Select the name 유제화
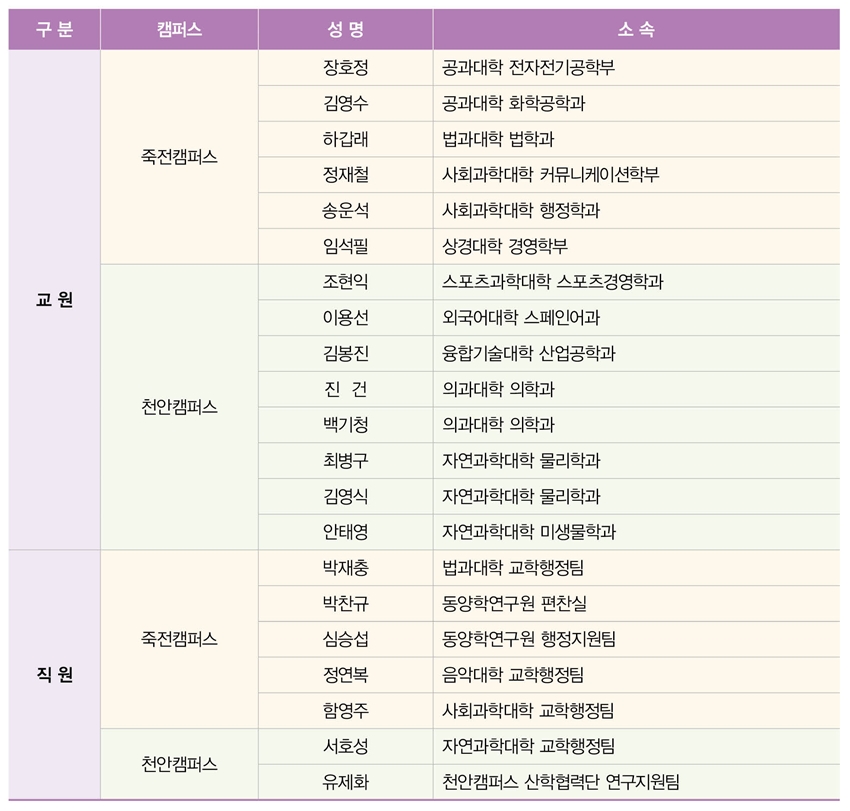The image size is (850, 811). 346,782
